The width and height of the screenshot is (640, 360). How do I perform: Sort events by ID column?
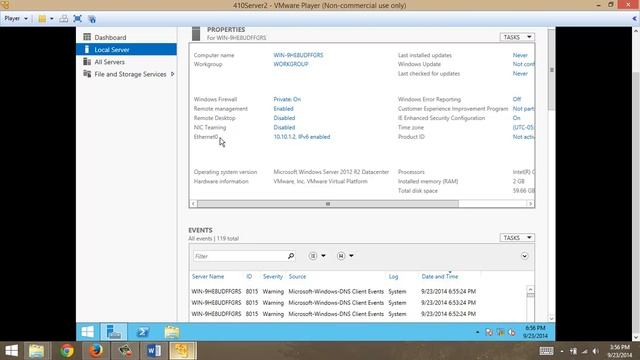click(249, 276)
